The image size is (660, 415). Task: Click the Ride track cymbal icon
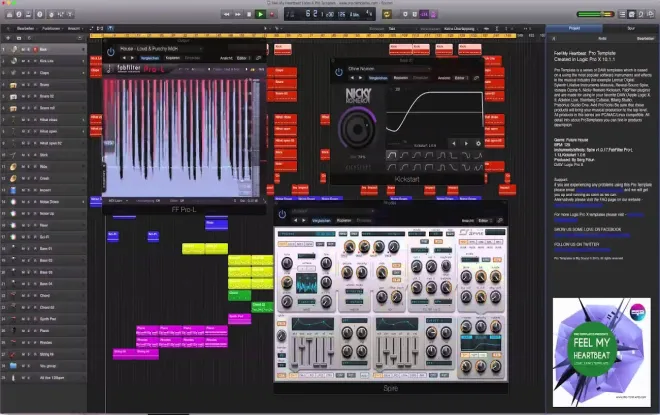(13, 167)
